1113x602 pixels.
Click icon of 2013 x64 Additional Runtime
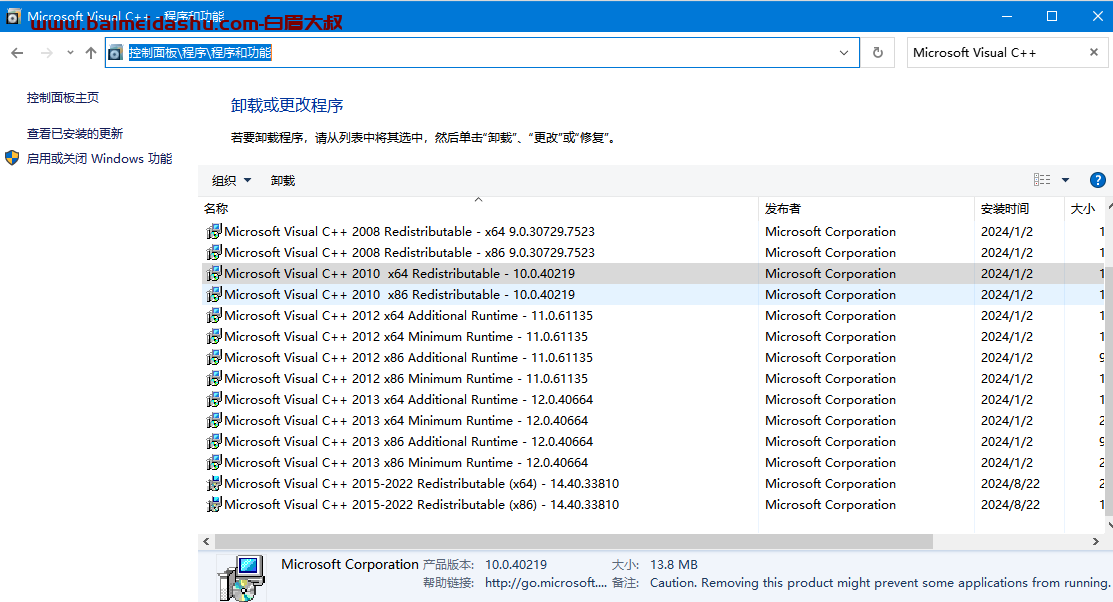(214, 400)
